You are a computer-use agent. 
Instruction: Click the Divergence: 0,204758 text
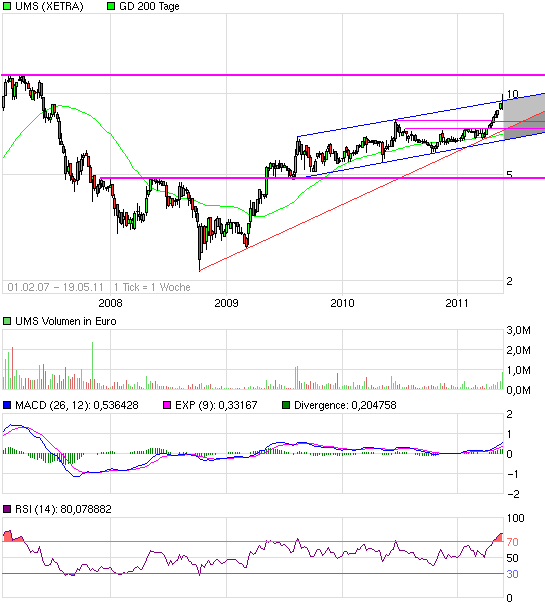point(345,405)
